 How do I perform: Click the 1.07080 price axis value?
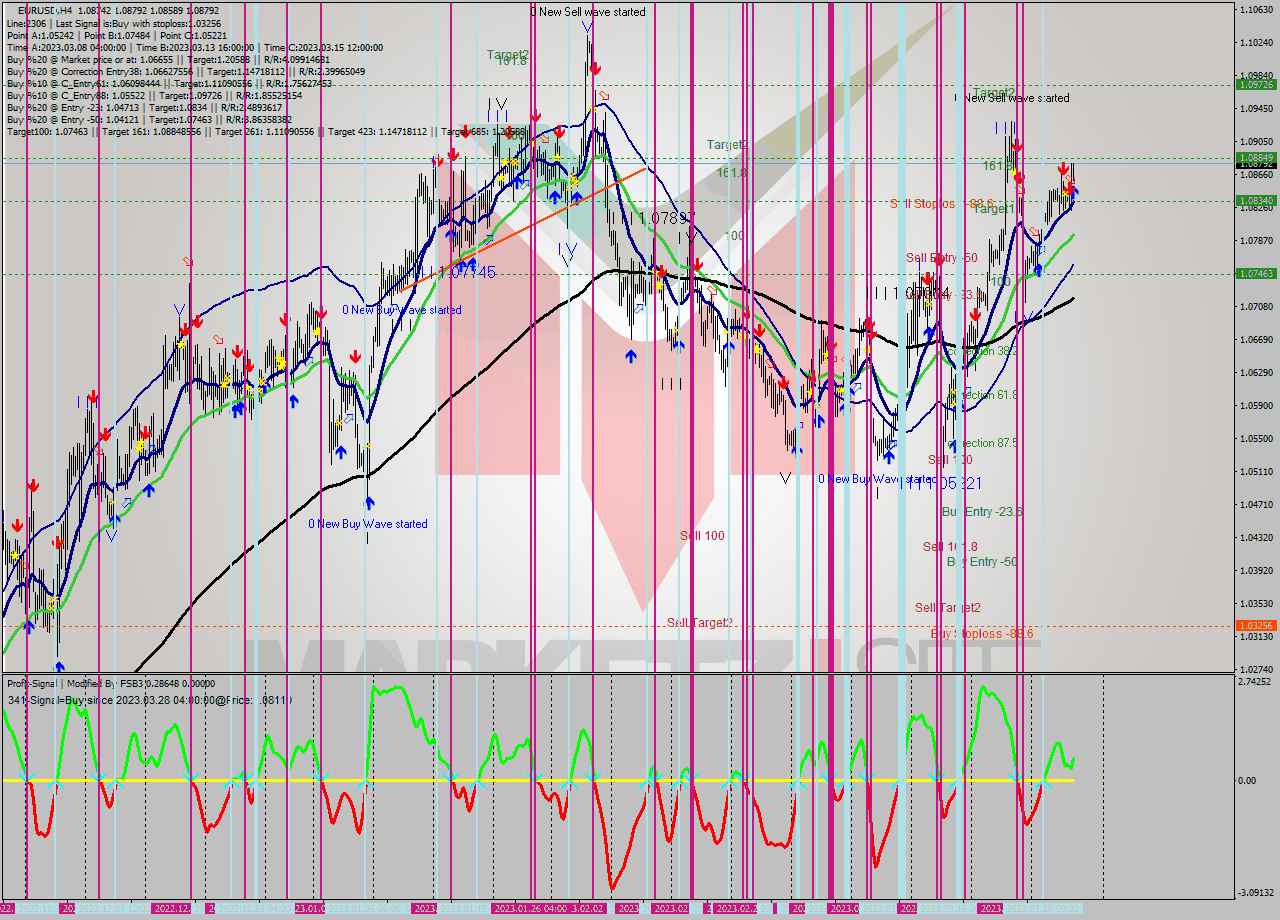(1256, 306)
